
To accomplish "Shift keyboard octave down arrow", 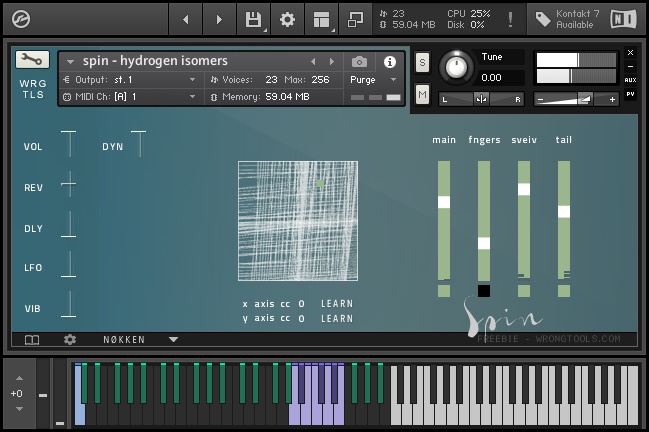I will (x=19, y=409).
